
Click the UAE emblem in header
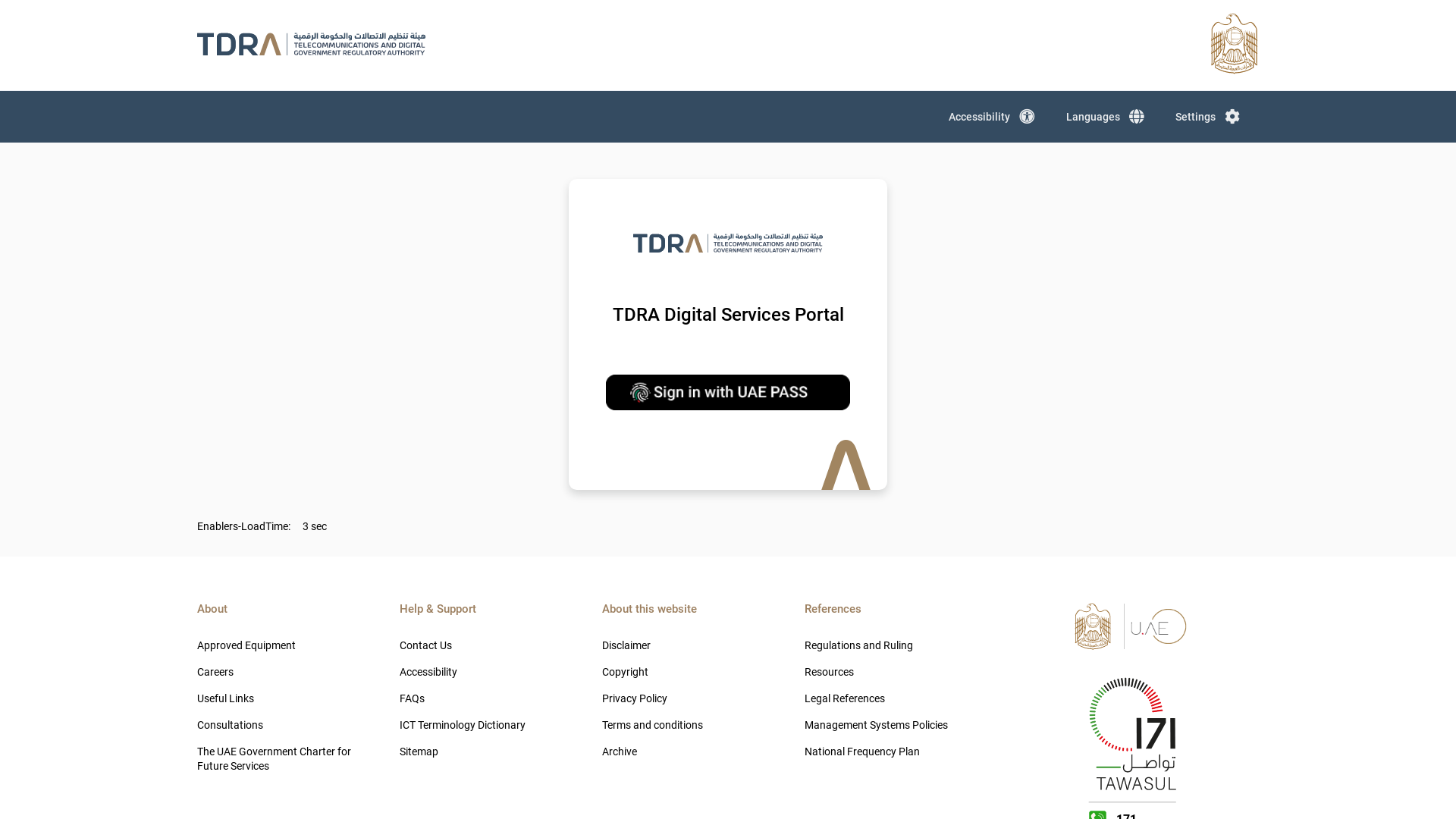tap(1234, 44)
